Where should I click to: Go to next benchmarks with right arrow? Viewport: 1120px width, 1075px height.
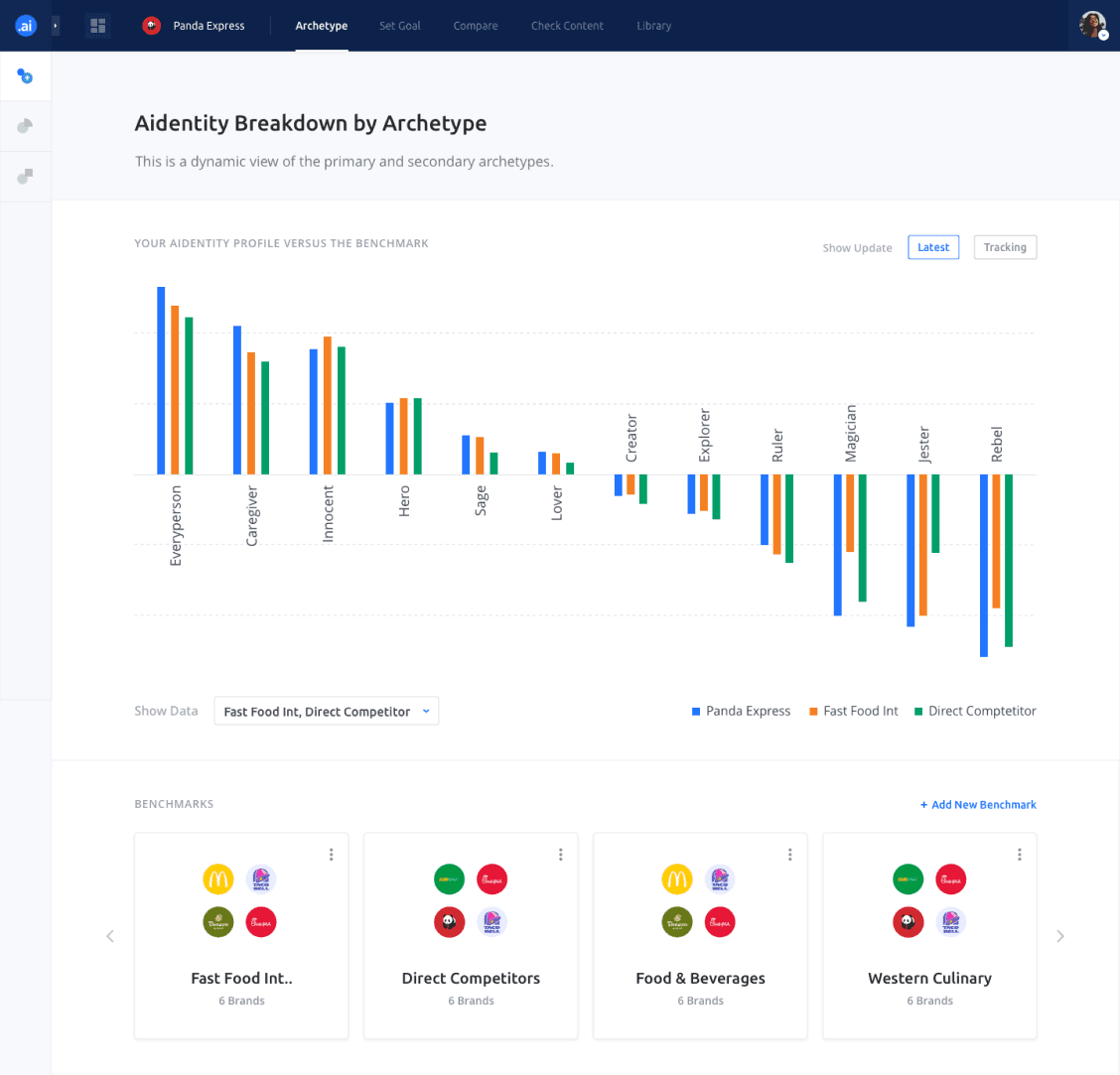pyautogui.click(x=1060, y=936)
